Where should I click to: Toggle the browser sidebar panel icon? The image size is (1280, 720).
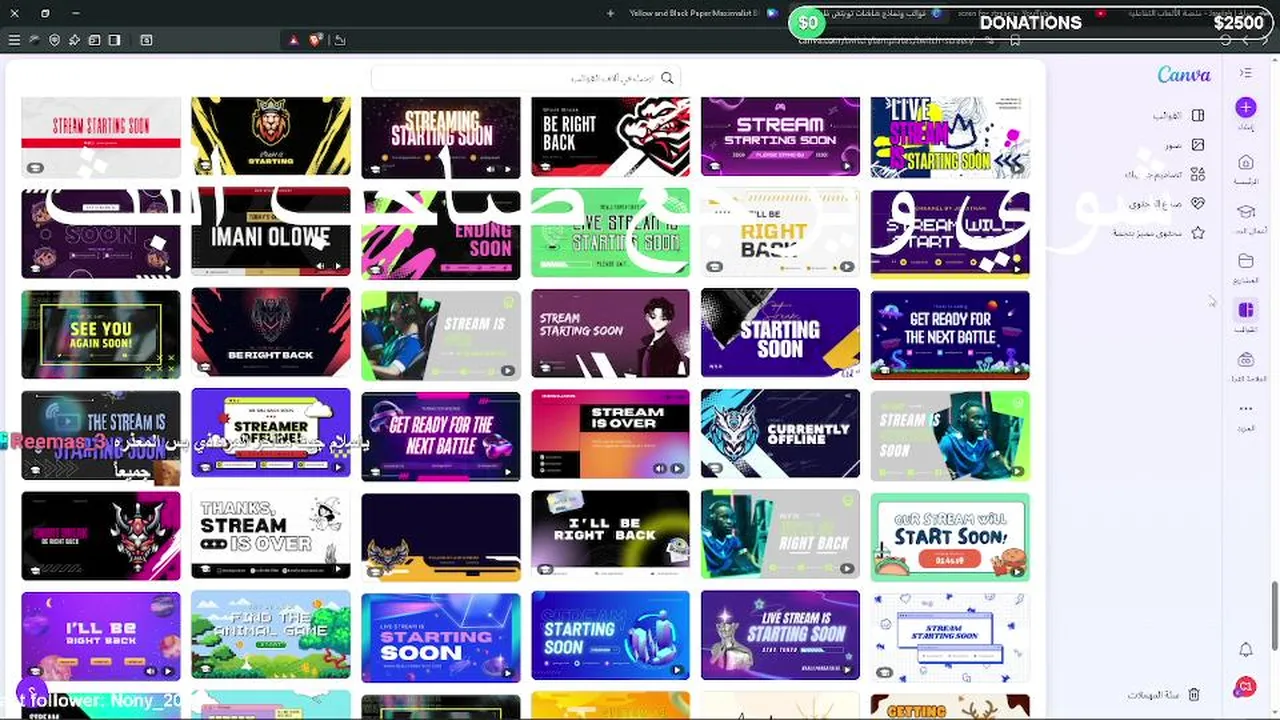pyautogui.click(x=114, y=40)
